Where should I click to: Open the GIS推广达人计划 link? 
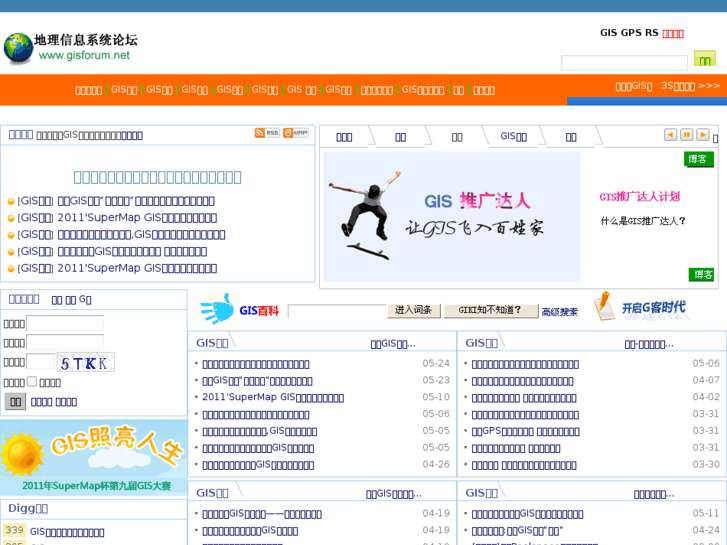(x=639, y=197)
